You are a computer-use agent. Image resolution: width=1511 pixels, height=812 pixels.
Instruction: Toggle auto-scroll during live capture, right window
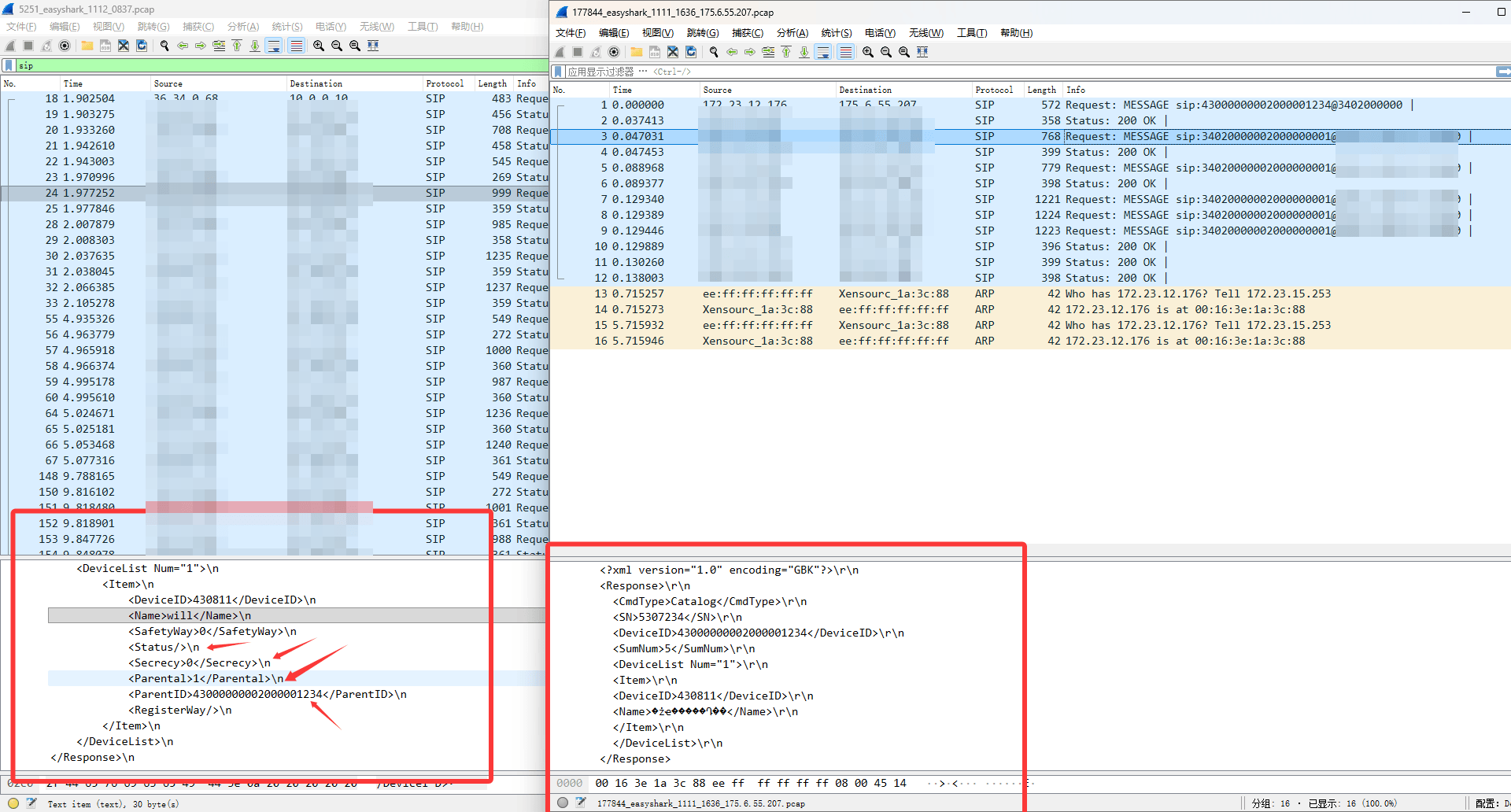point(823,52)
